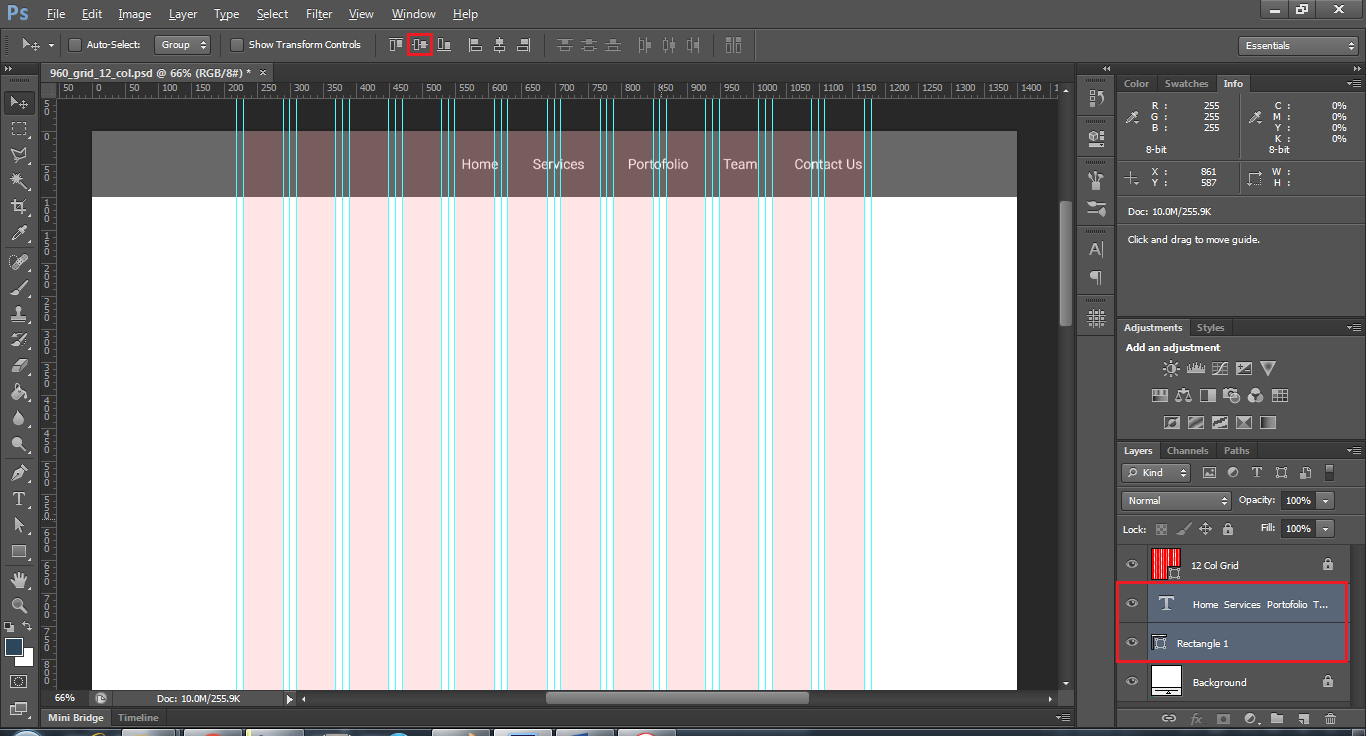The height and width of the screenshot is (736, 1366).
Task: Create a new layer with the icon
Action: (x=1304, y=718)
